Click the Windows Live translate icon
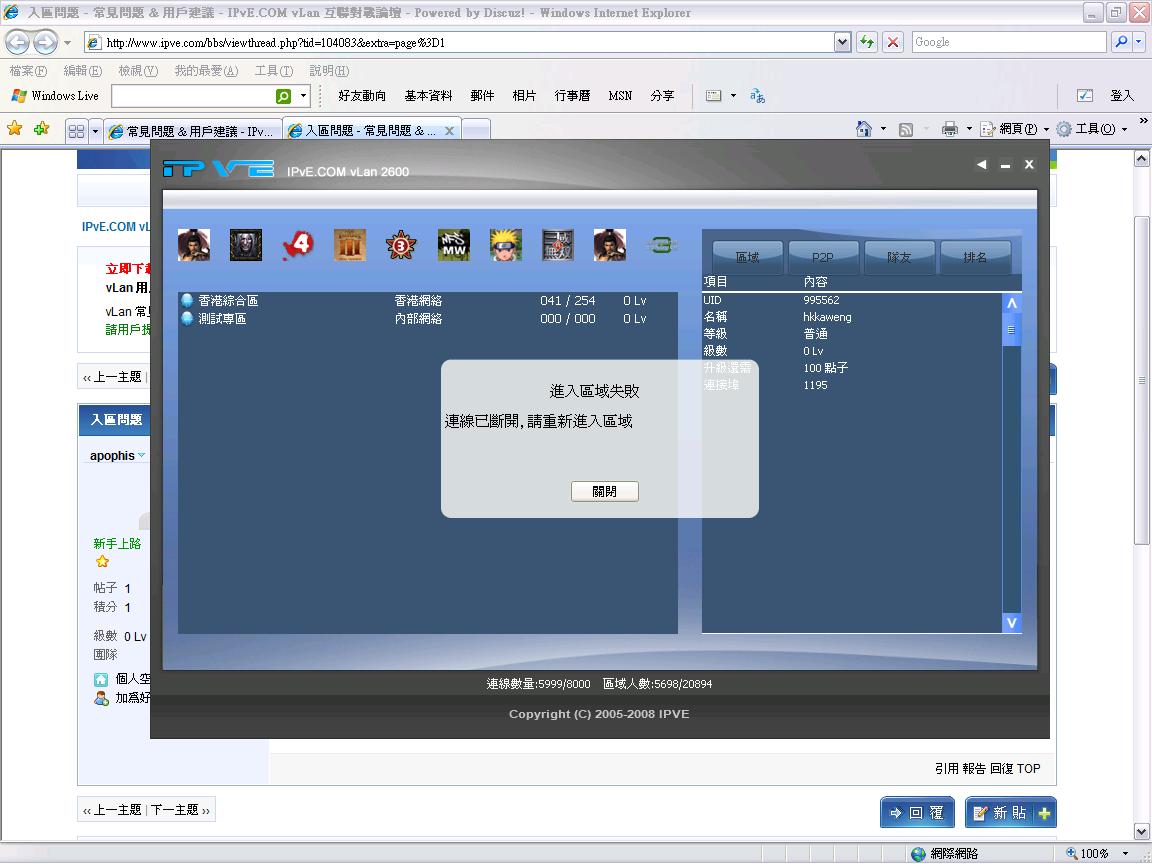The width and height of the screenshot is (1152, 864). click(x=757, y=96)
